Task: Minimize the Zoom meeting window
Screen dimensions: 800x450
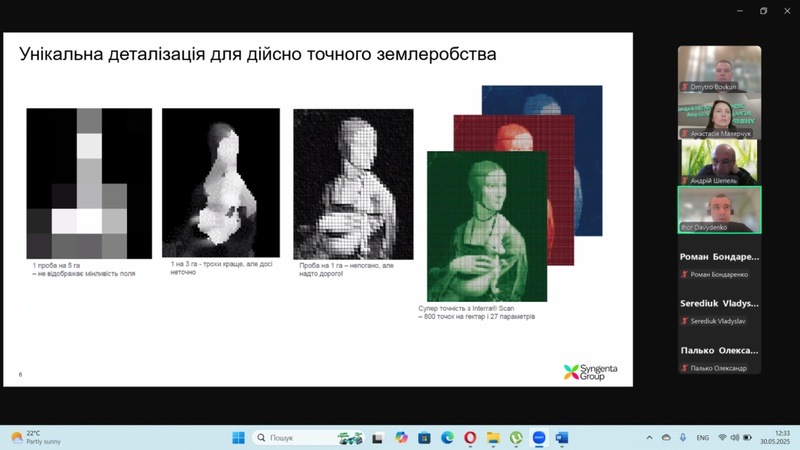Action: coord(740,11)
